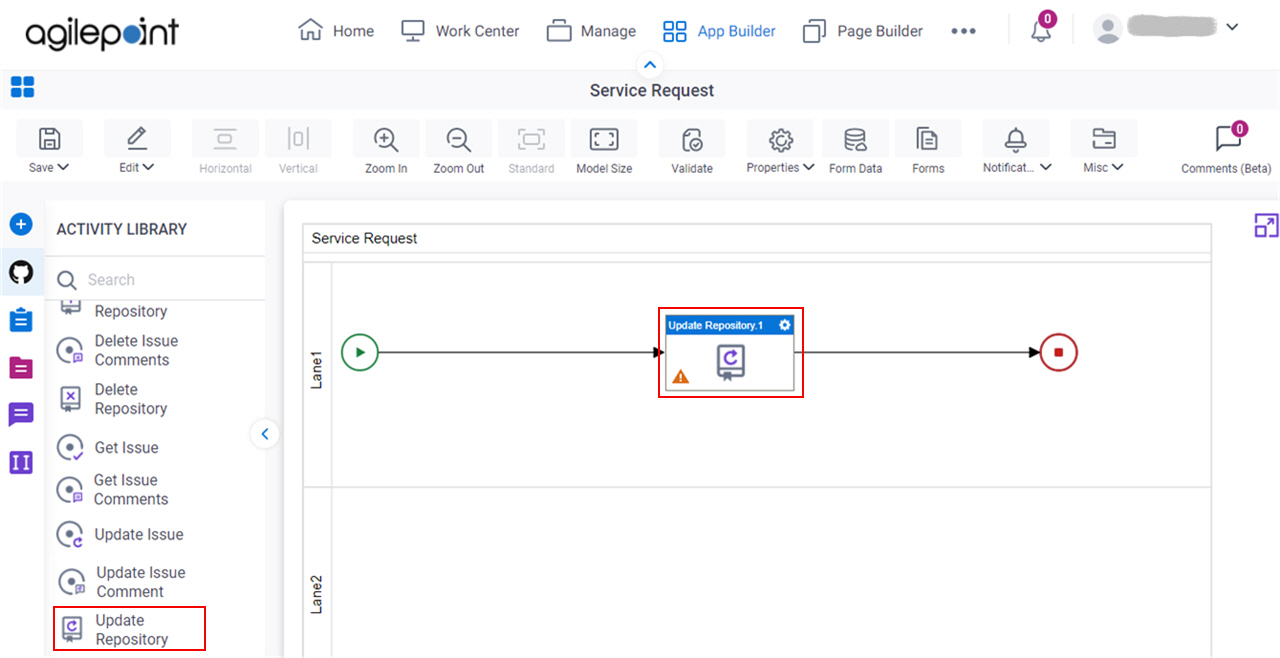Collapse the top navigation bar chevron
This screenshot has width=1280, height=658.
650,66
